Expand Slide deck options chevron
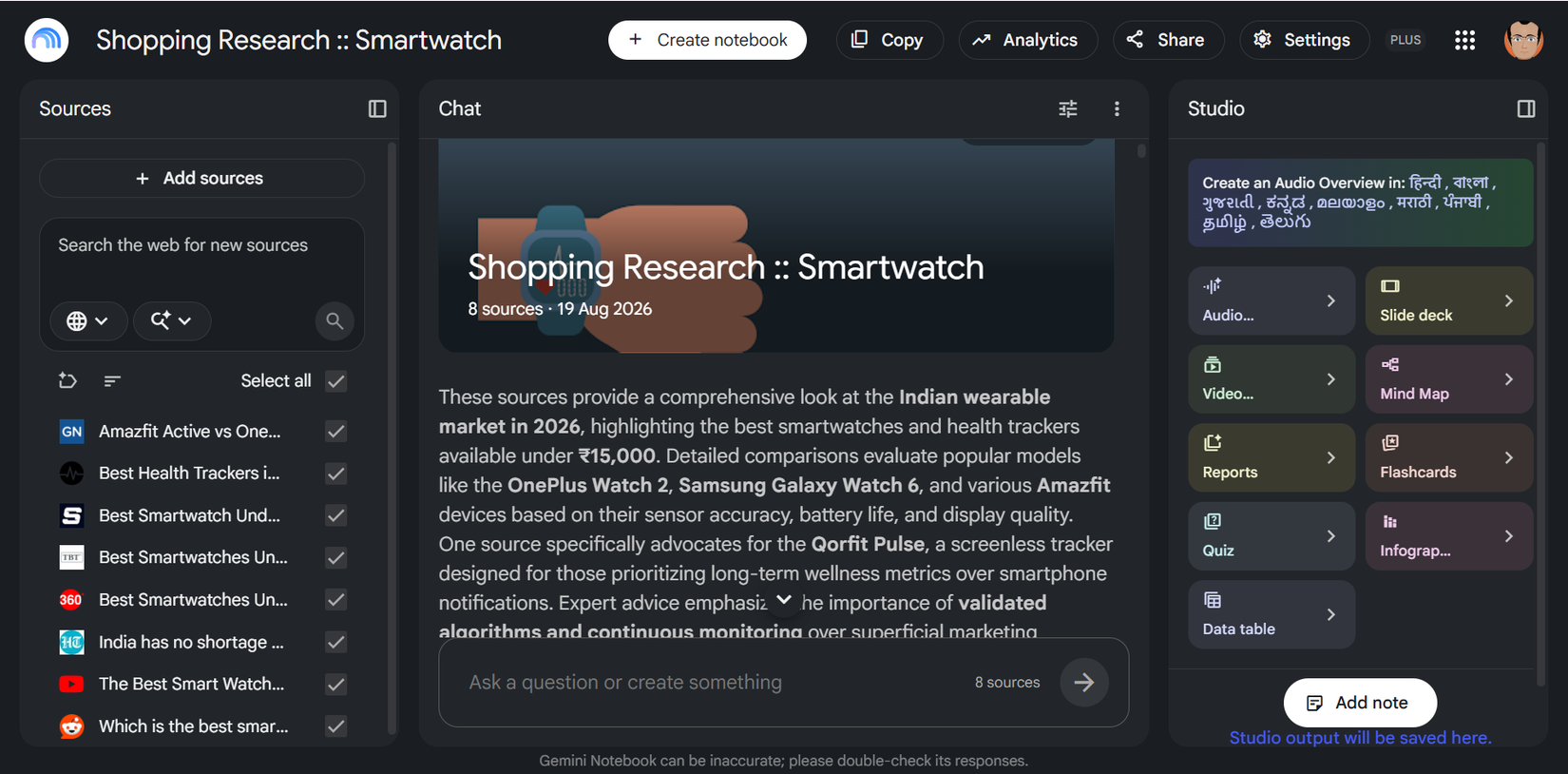 pos(1509,300)
